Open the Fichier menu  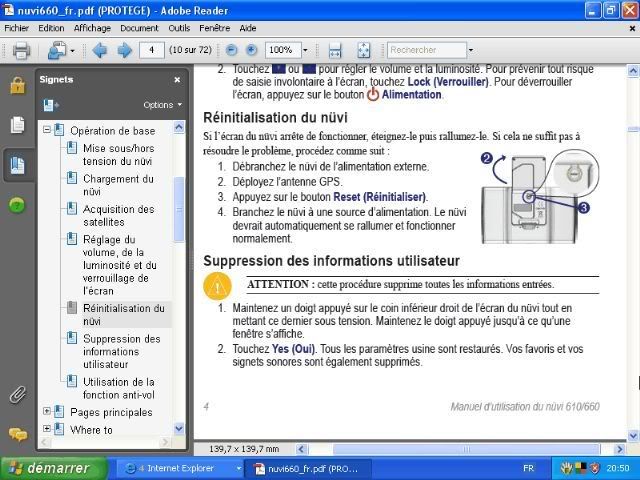(x=16, y=28)
